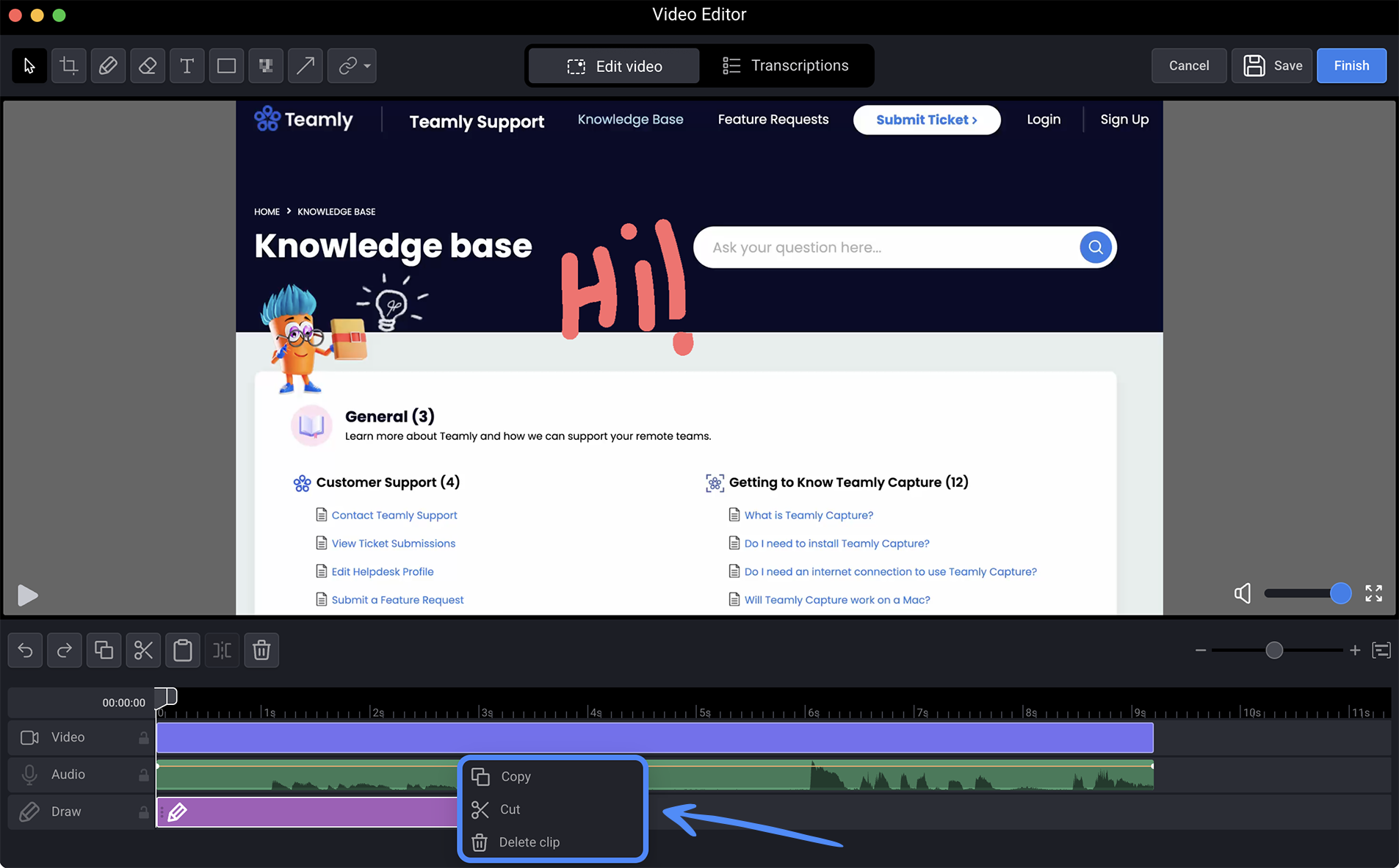Click the Submit Ticket button
This screenshot has height=868, width=1399.
pos(927,120)
